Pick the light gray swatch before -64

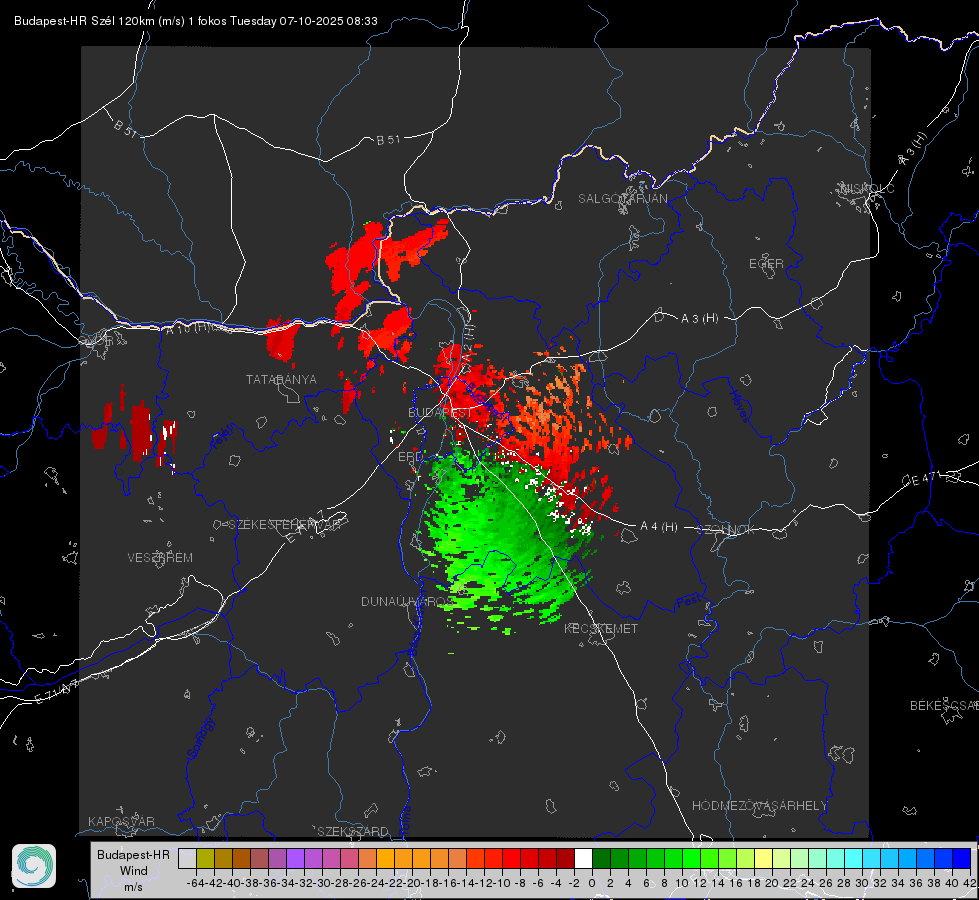point(187,858)
